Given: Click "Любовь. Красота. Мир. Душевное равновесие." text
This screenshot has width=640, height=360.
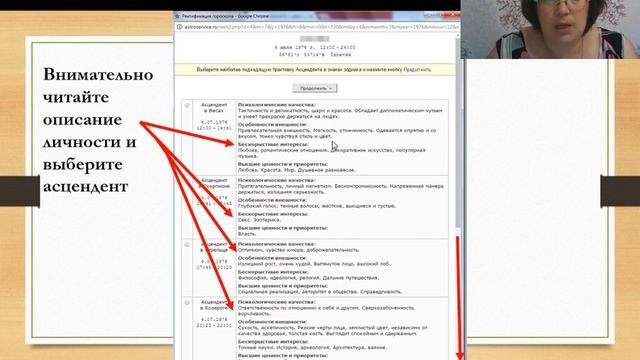Looking at the screenshot, I should pyautogui.click(x=297, y=170).
